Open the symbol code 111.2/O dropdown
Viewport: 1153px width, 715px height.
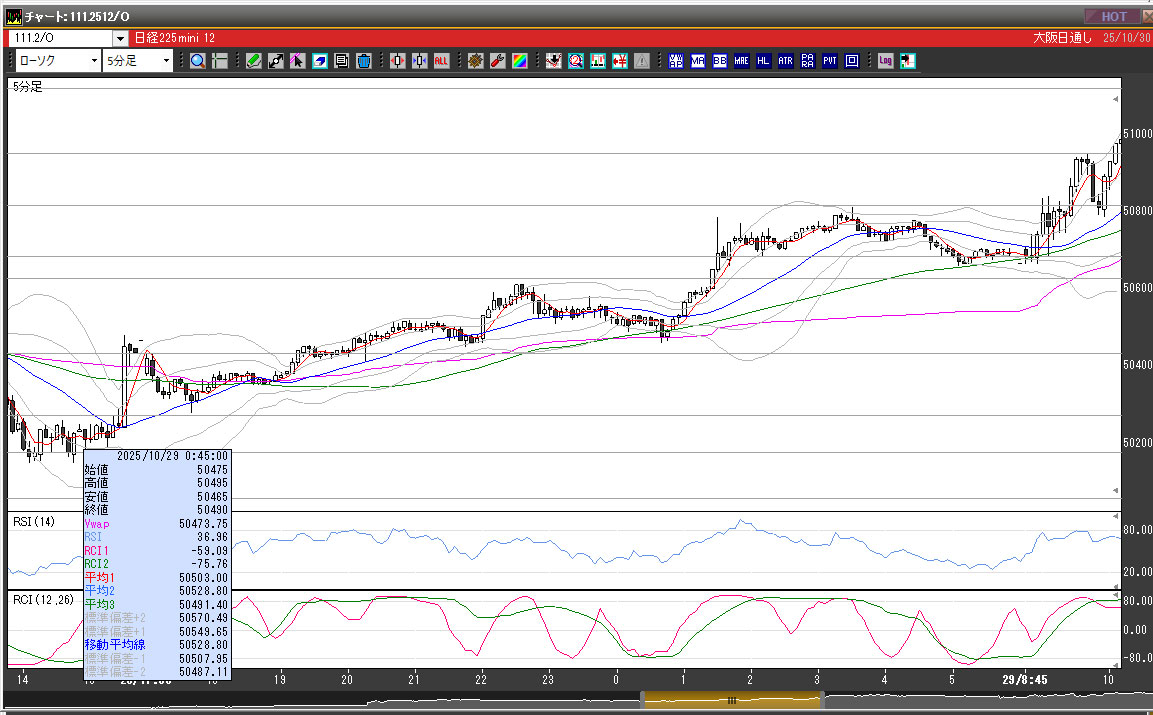(120, 38)
